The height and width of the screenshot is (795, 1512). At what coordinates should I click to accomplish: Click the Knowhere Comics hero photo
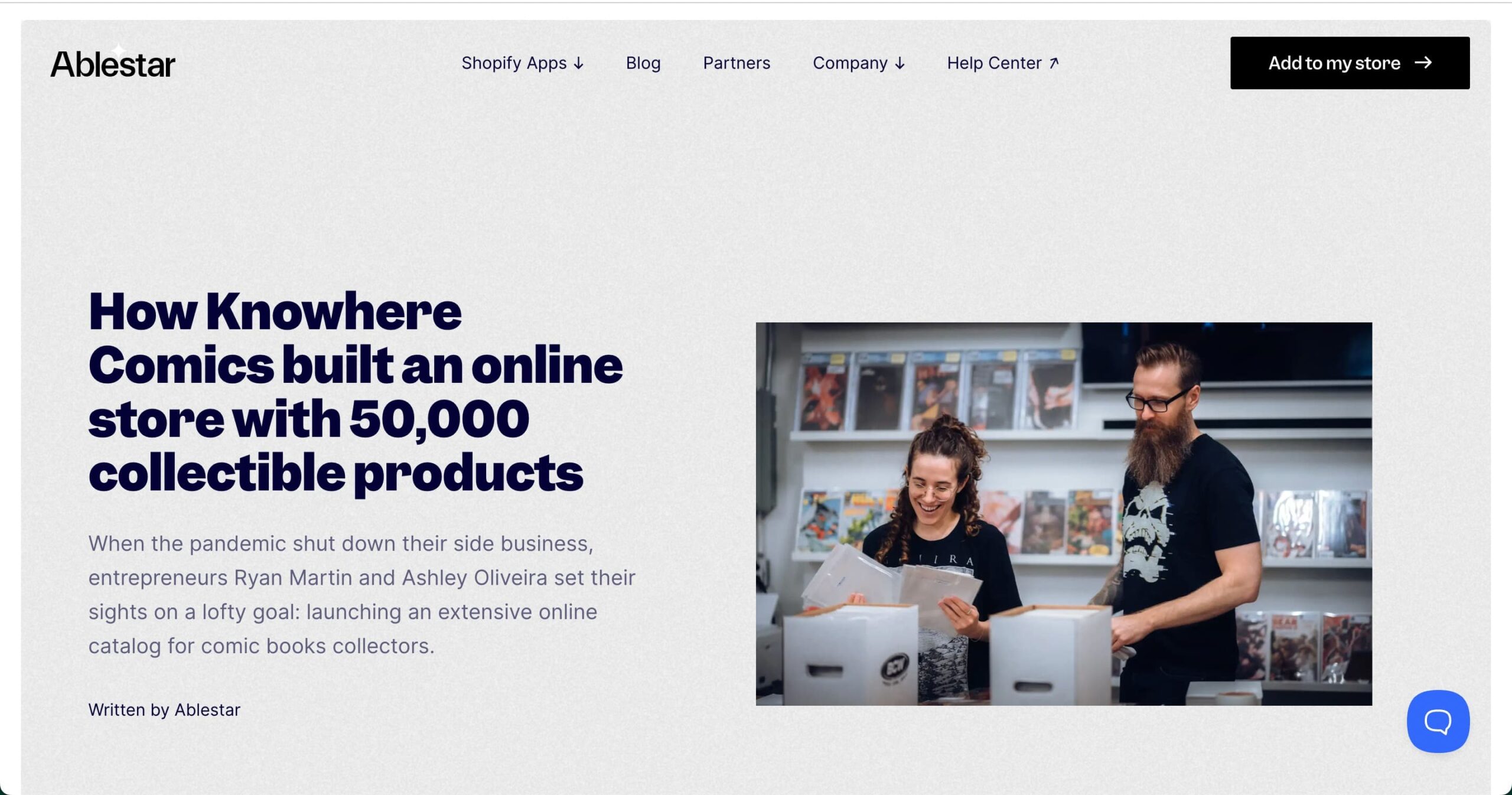[1064, 514]
